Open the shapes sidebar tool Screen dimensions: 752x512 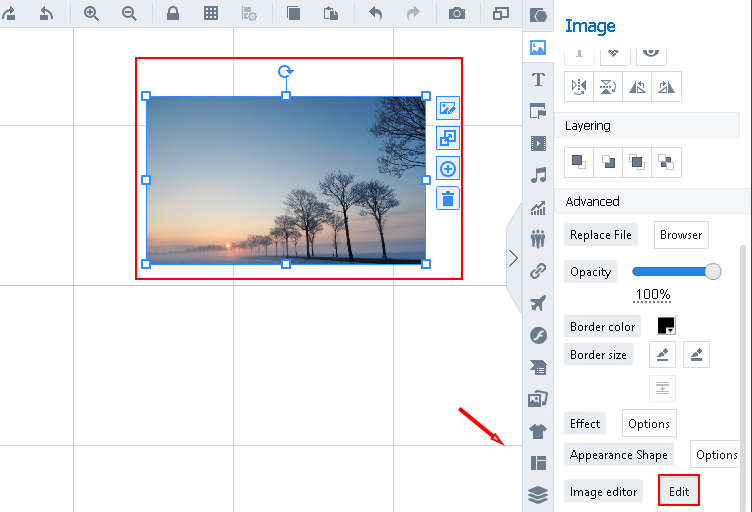[538, 15]
